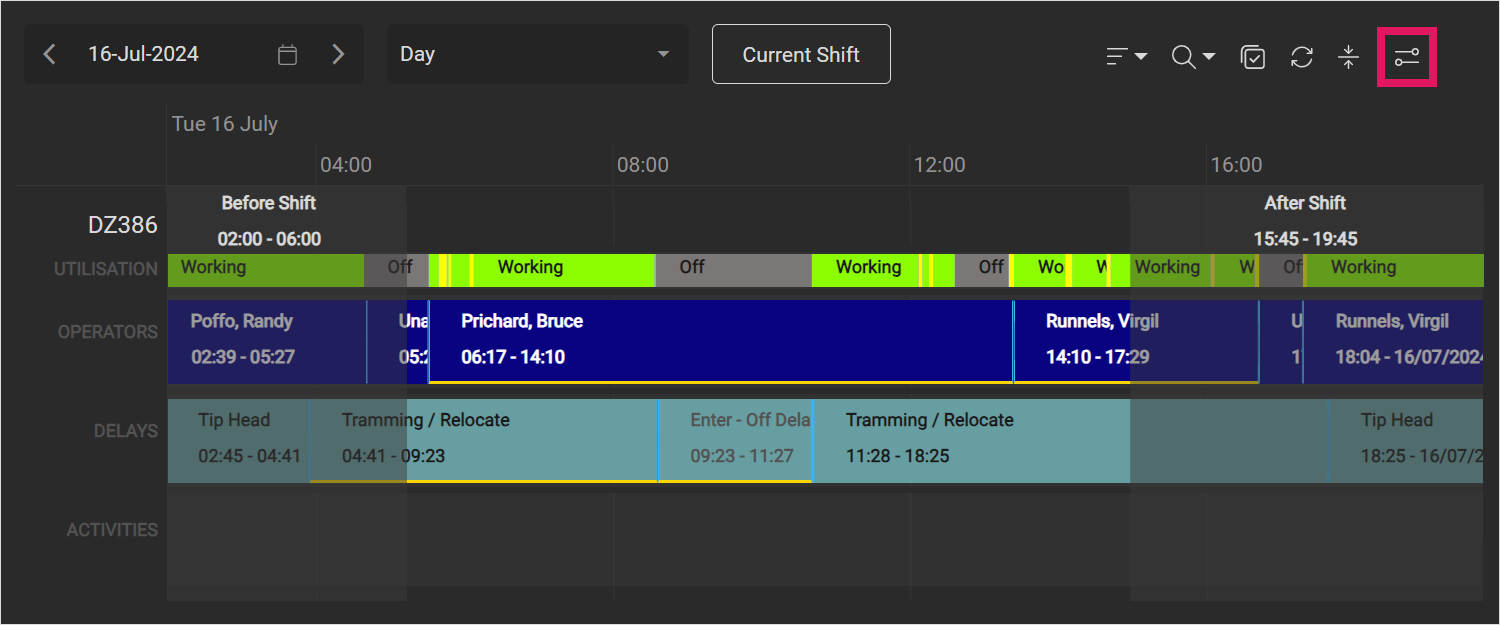The height and width of the screenshot is (625, 1500).
Task: Select Tramming / Relocate 04:41 - 09:23 delay
Action: pos(483,440)
